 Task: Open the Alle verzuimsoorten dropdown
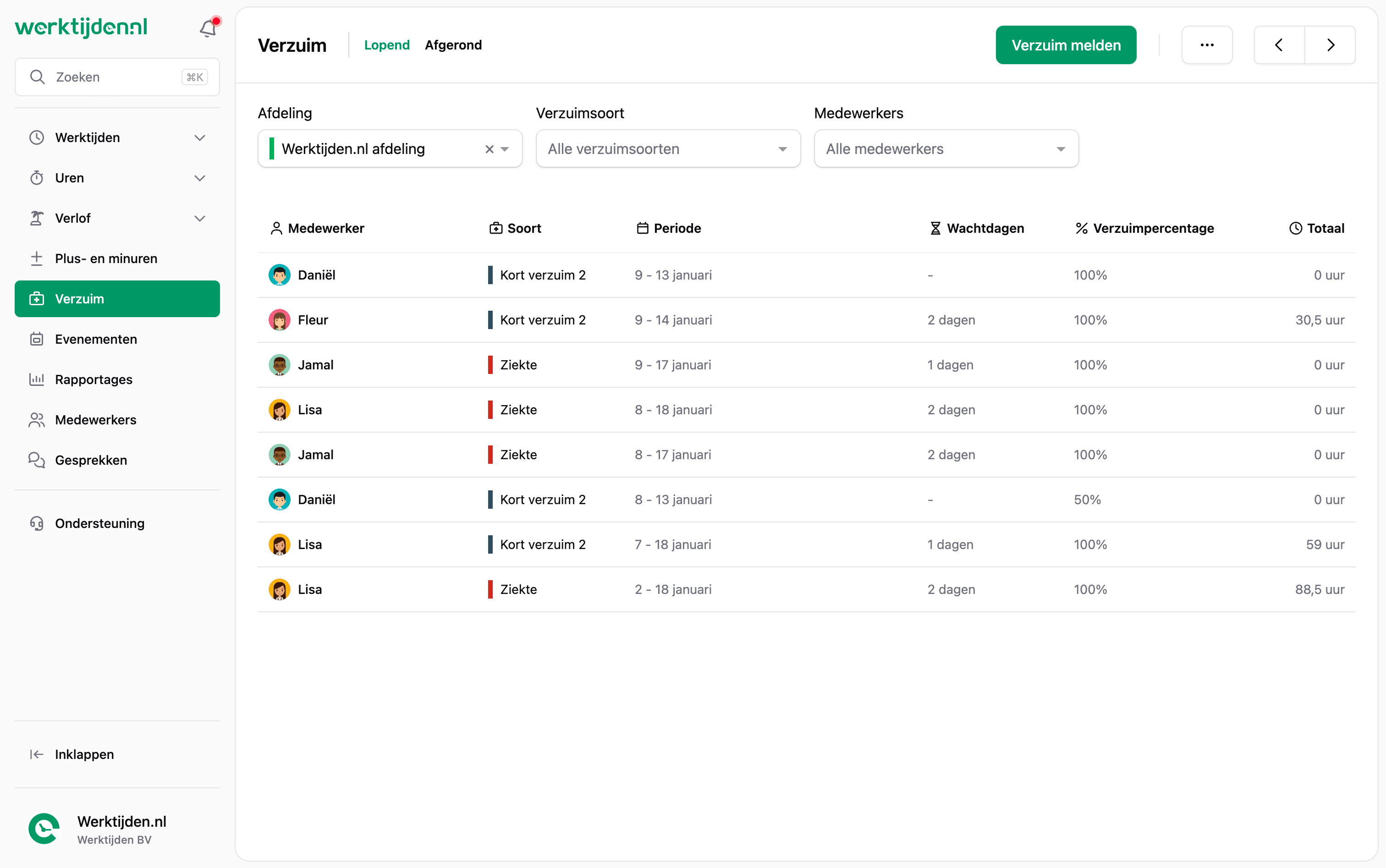point(668,148)
